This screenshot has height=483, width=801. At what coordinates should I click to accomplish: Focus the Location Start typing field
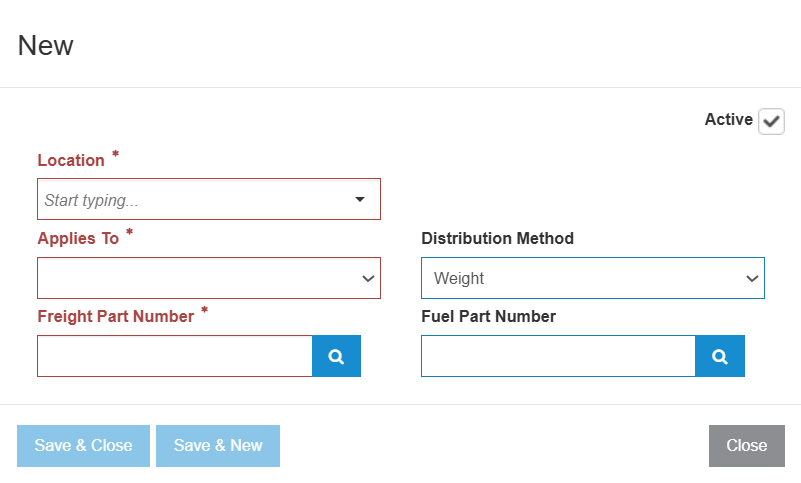[x=194, y=199]
